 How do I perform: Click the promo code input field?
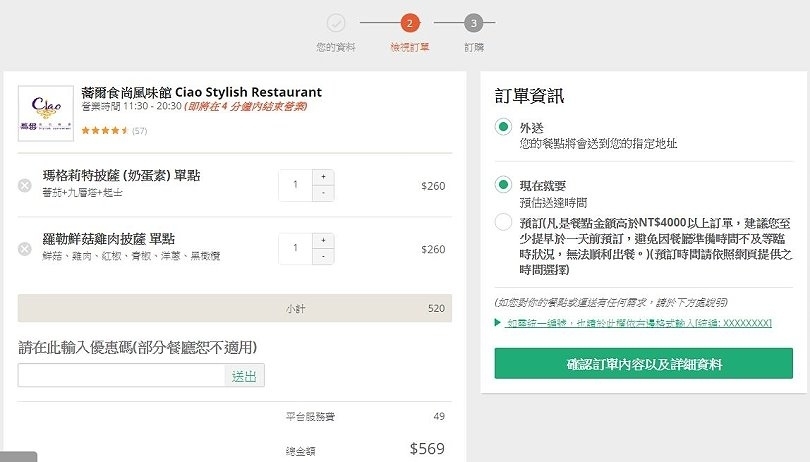point(122,376)
